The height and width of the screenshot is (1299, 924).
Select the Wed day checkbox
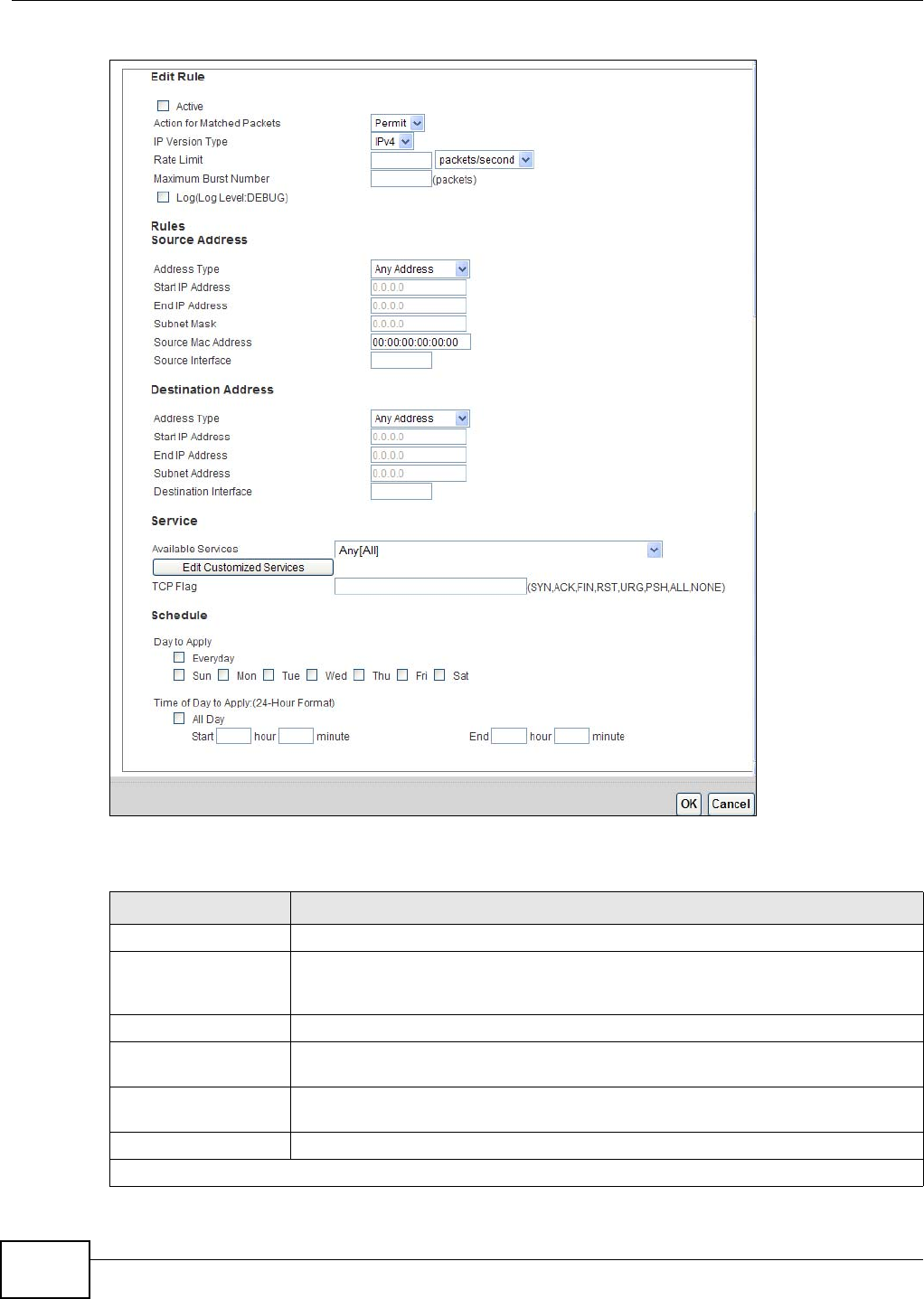coord(312,674)
